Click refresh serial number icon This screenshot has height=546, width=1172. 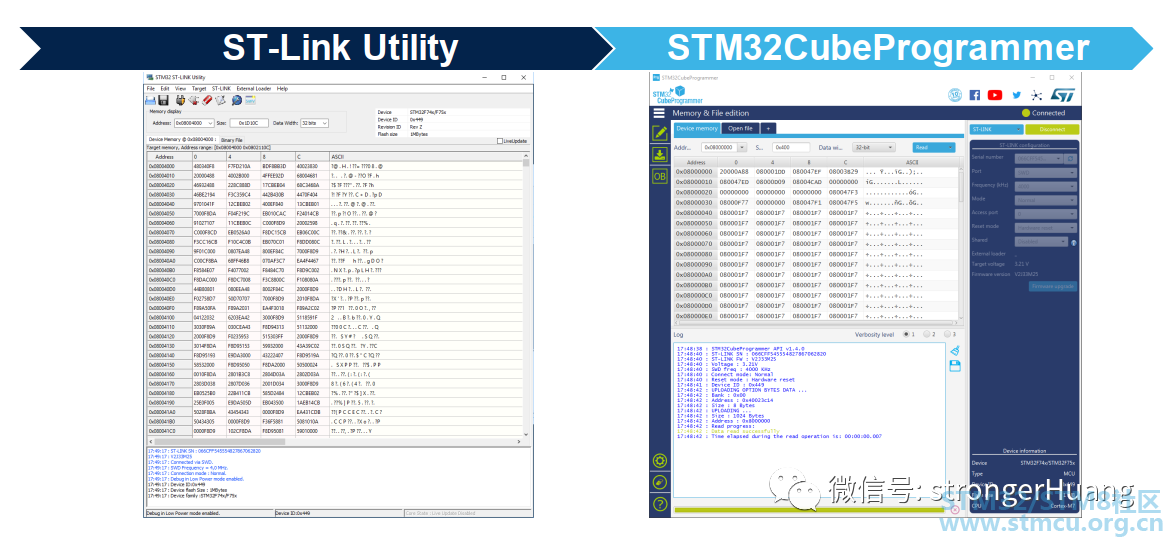tap(1070, 159)
